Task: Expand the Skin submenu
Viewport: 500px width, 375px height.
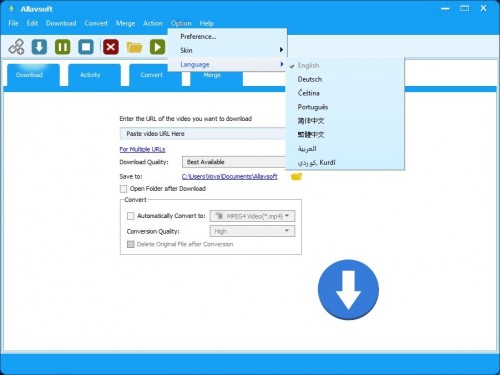Action: point(227,50)
